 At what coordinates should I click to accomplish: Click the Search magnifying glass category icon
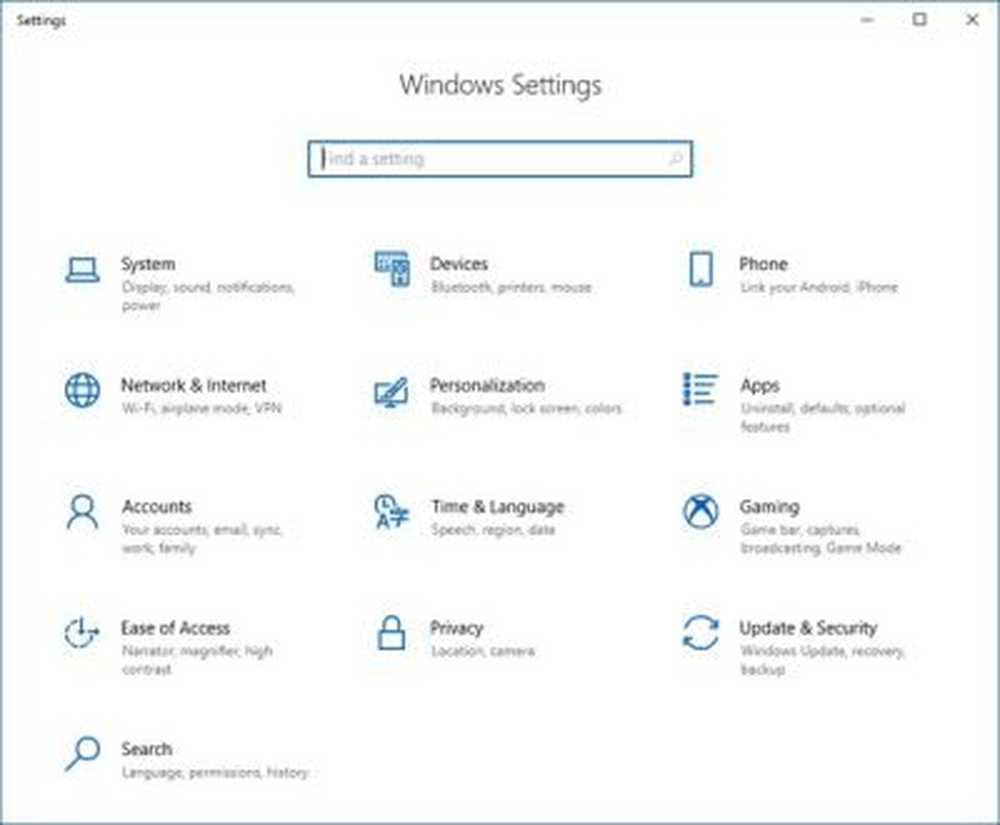coord(82,754)
